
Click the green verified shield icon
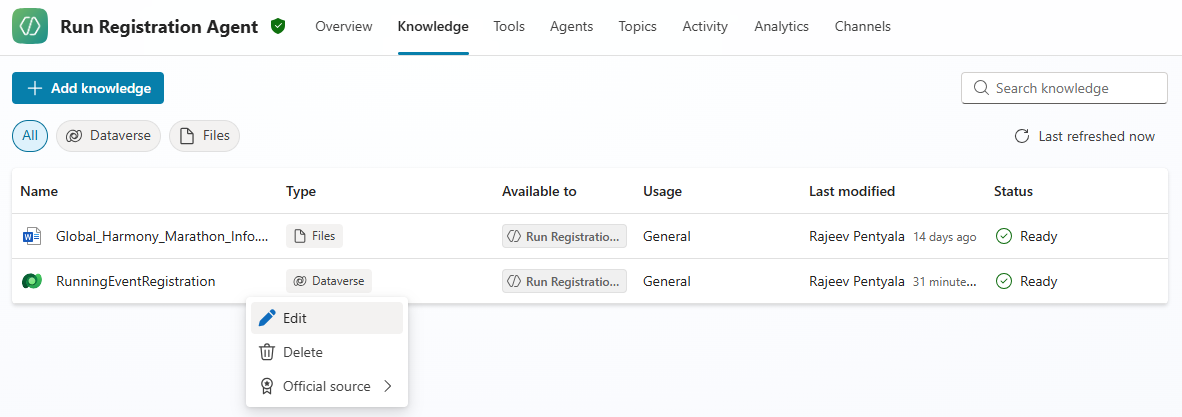278,27
